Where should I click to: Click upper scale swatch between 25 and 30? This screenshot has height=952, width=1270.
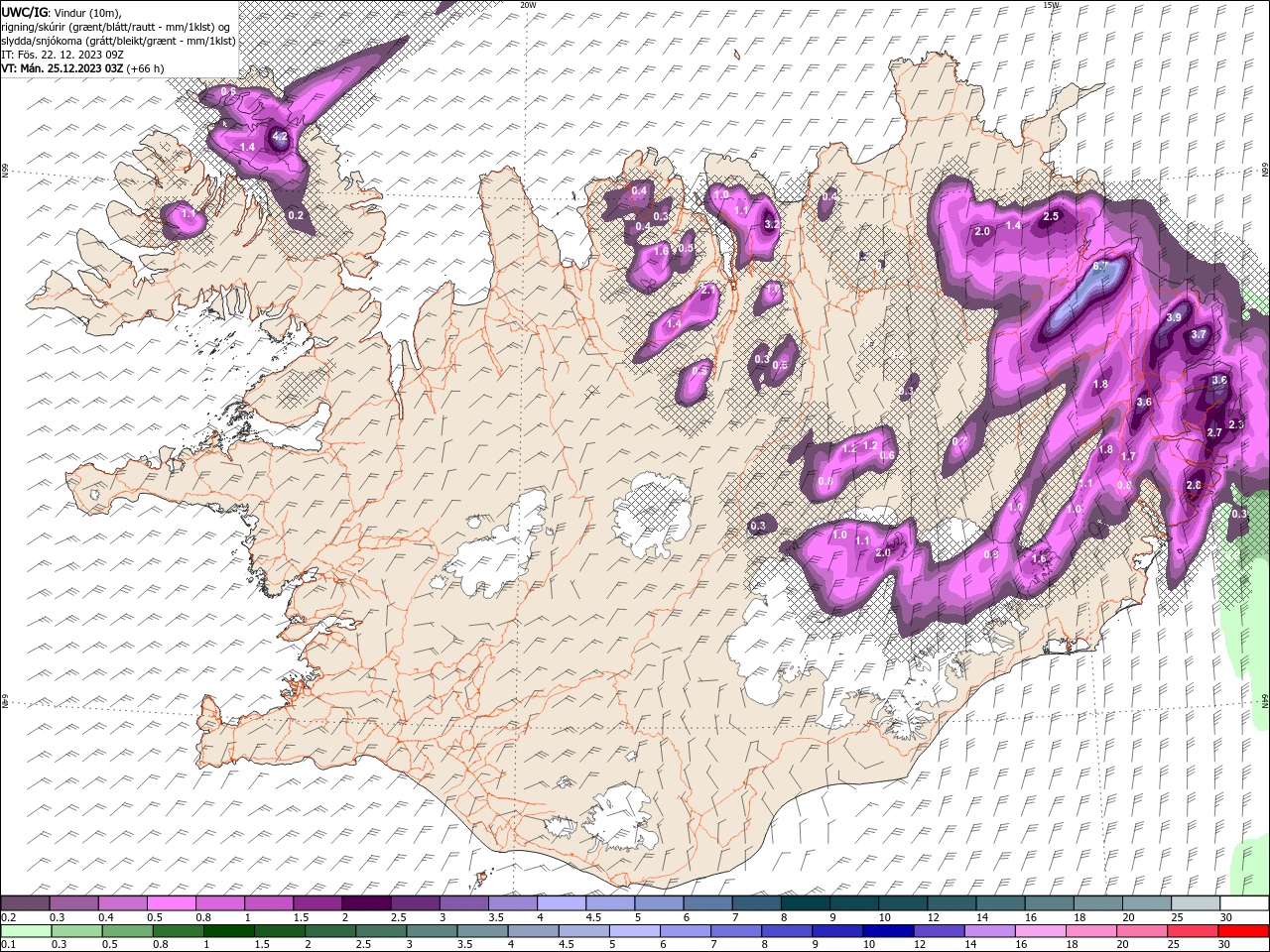pos(1197,903)
